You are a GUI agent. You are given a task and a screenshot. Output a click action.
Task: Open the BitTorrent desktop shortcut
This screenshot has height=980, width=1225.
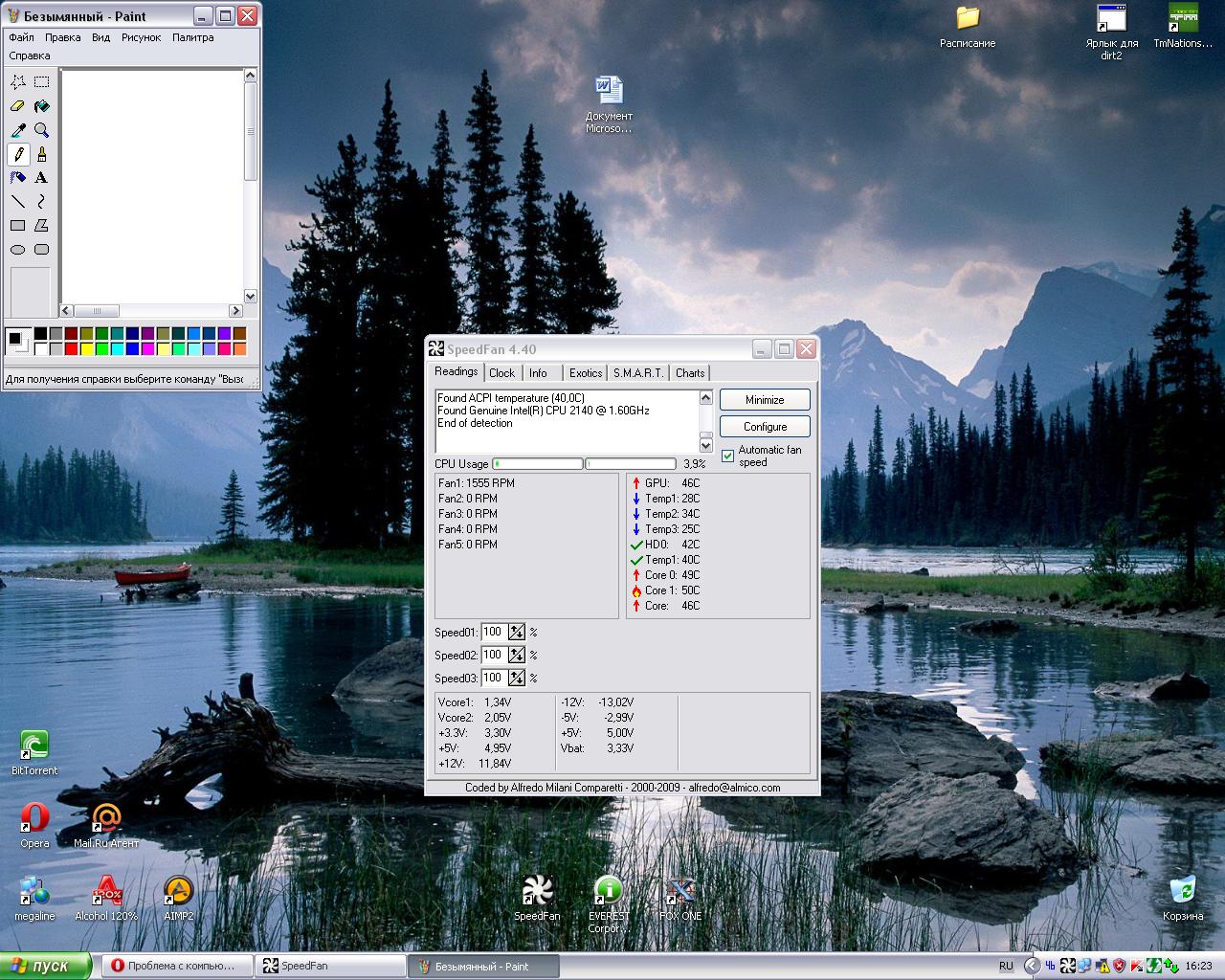pyautogui.click(x=34, y=752)
